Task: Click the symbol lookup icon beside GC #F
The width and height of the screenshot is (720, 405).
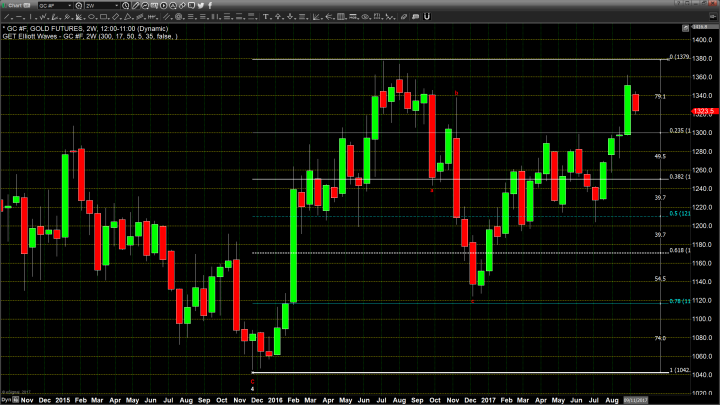Action: (x=78, y=6)
